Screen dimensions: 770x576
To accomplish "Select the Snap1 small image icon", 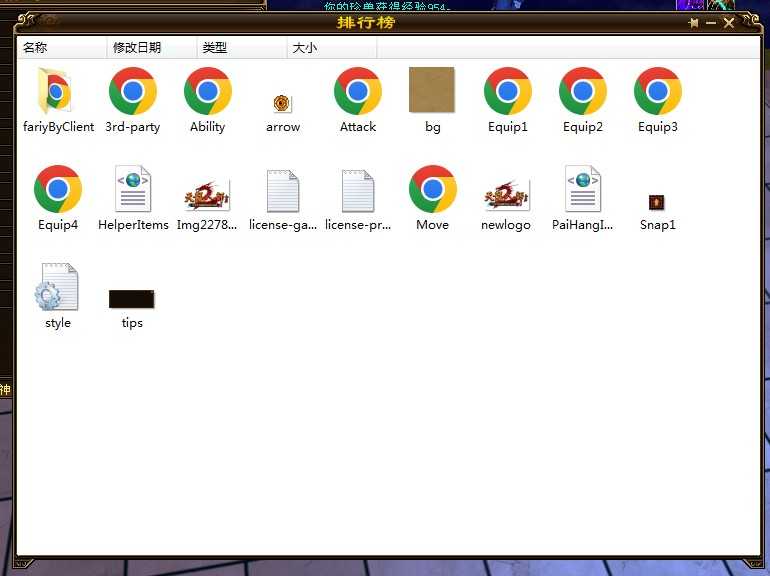I will (x=657, y=202).
